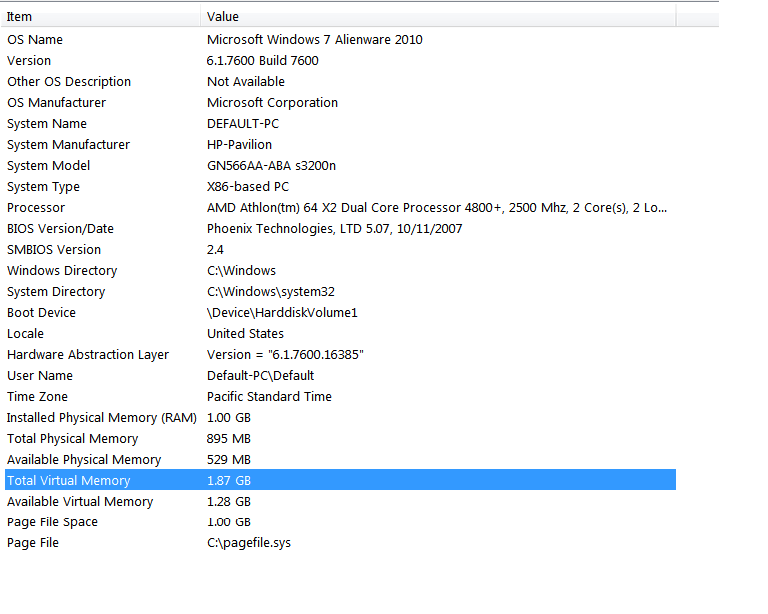Select the Version row
Image resolution: width=768 pixels, height=614 pixels.
click(29, 61)
